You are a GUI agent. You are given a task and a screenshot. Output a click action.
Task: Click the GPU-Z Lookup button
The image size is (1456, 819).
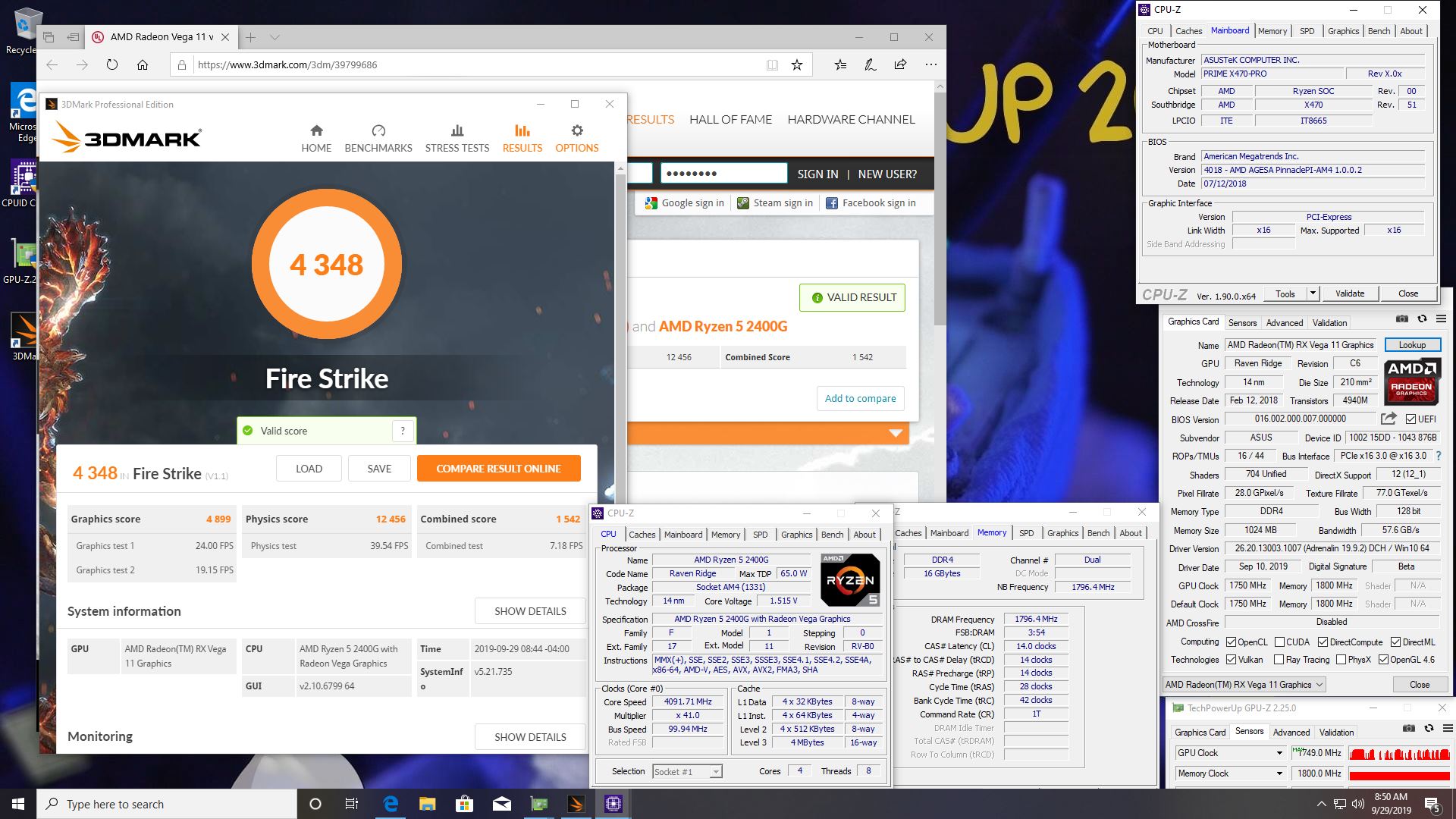coord(1412,345)
